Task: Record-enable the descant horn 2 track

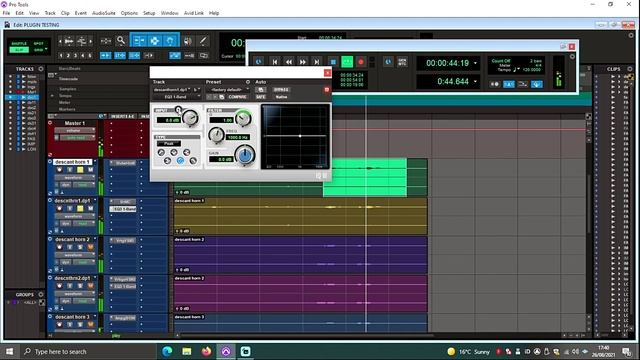Action: (59, 247)
